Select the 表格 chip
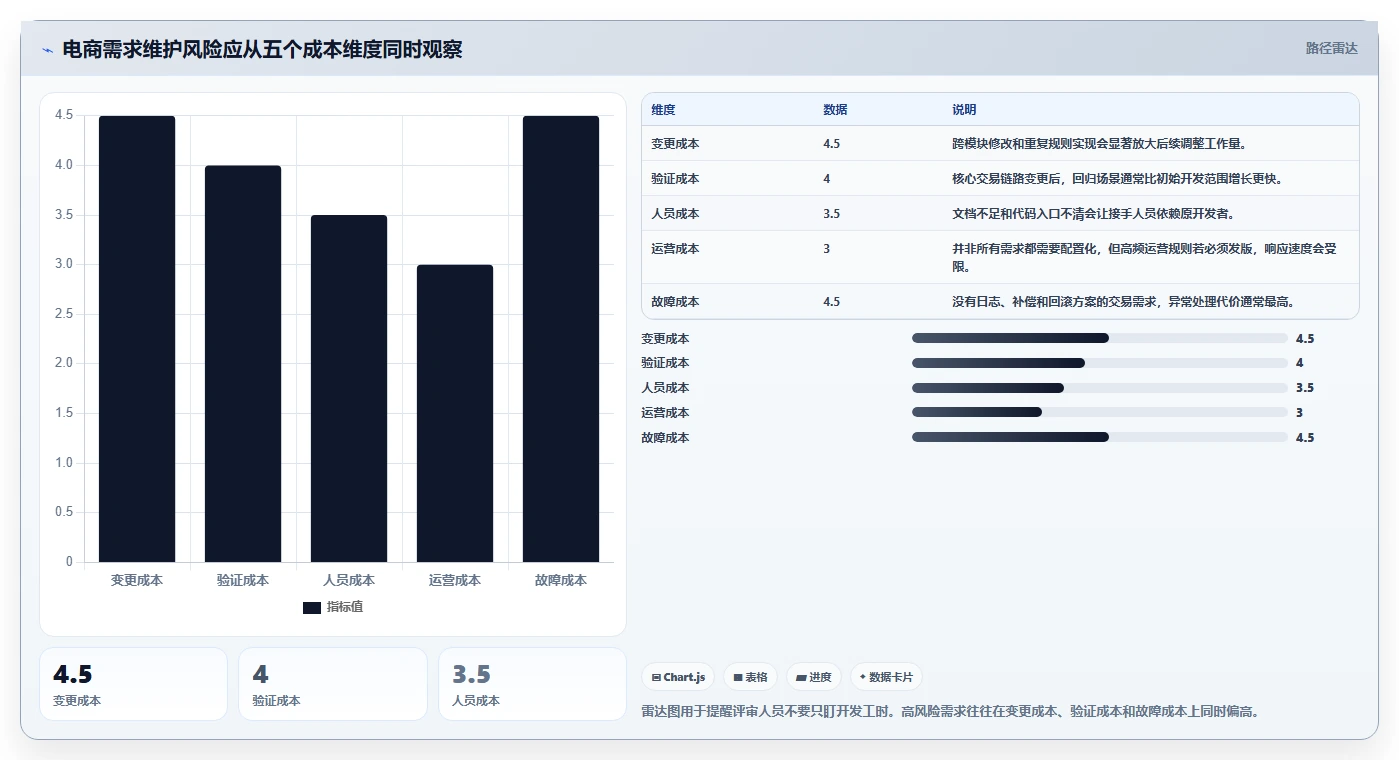This screenshot has height=760, width=1399. pos(750,677)
